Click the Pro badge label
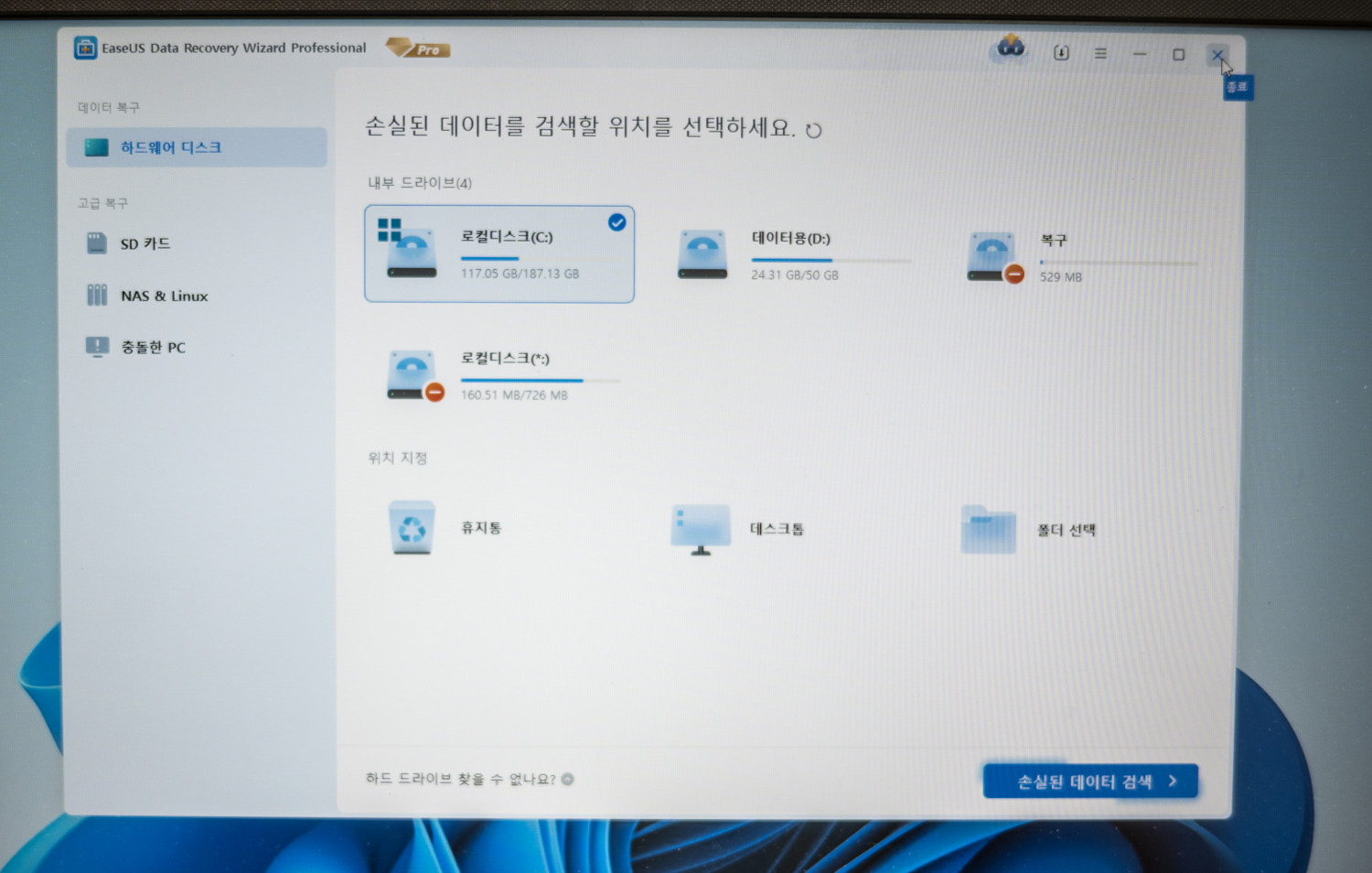Viewport: 1372px width, 873px height. click(416, 48)
